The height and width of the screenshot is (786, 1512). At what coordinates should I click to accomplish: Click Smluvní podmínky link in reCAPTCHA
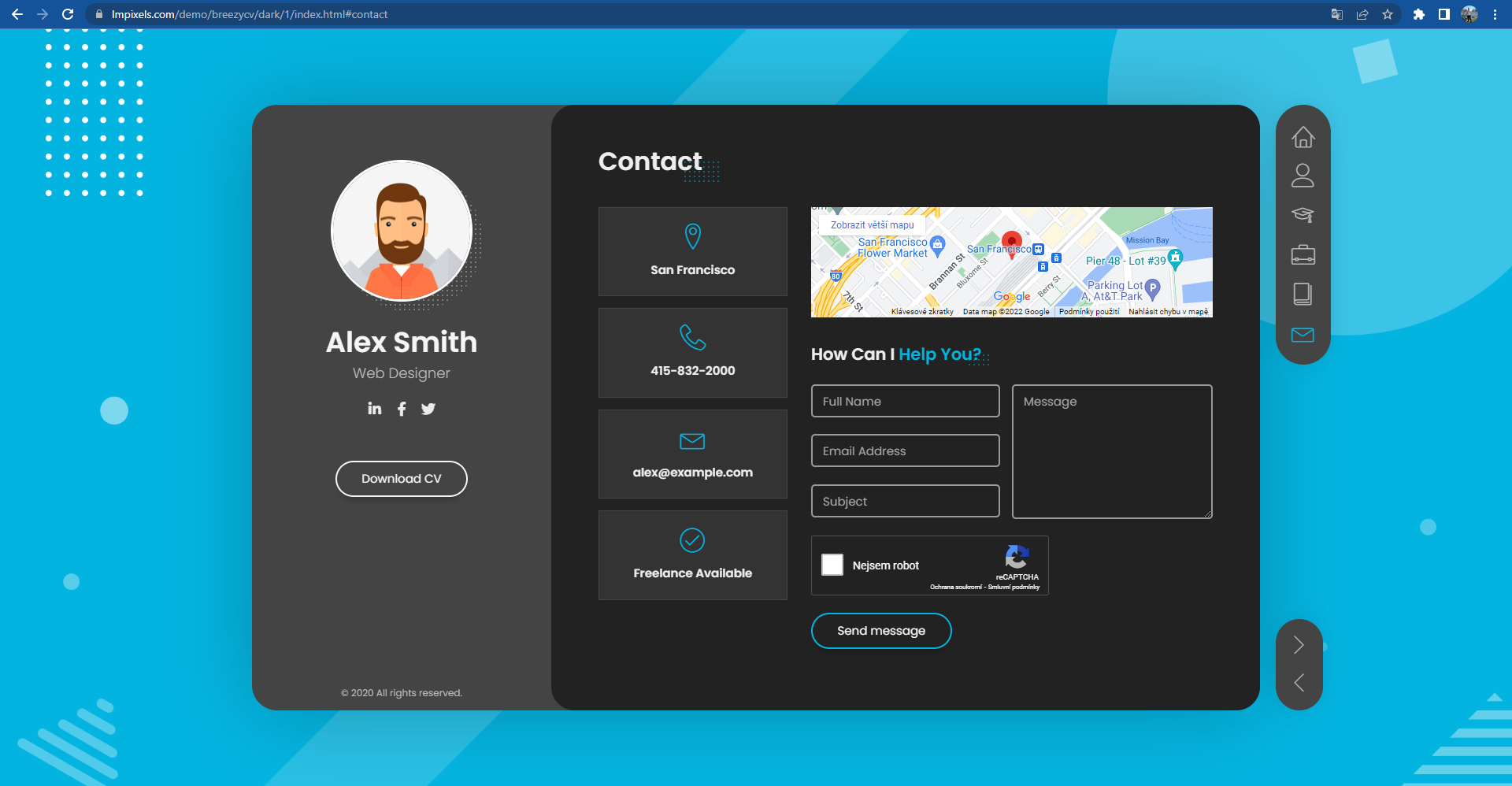[x=1014, y=587]
